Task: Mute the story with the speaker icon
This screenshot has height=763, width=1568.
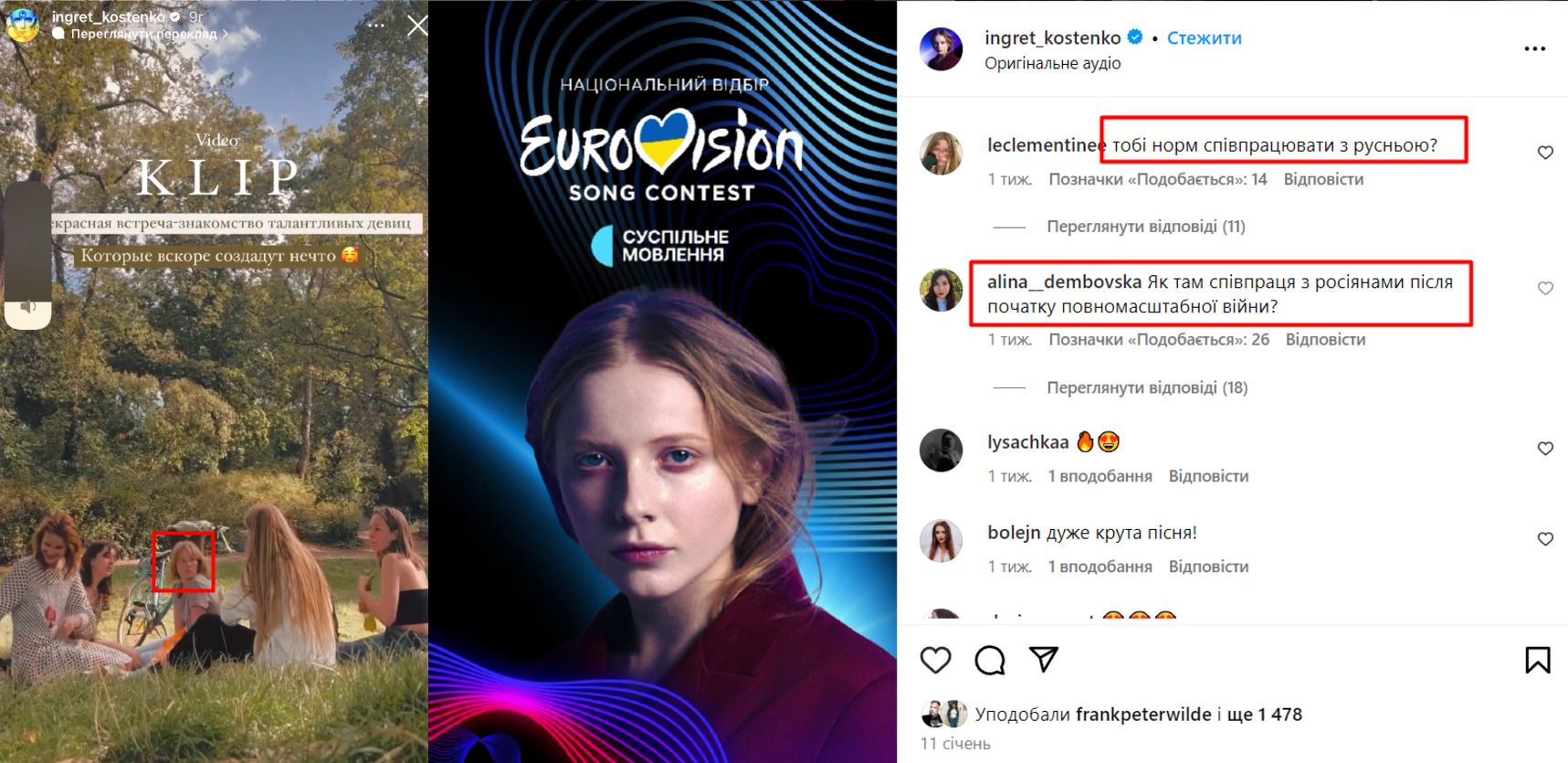Action: [28, 307]
